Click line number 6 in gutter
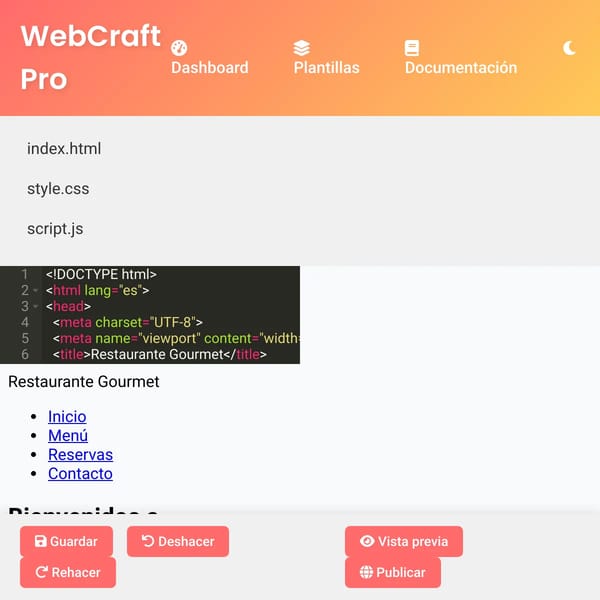Viewport: 600px width, 600px height. tap(25, 355)
